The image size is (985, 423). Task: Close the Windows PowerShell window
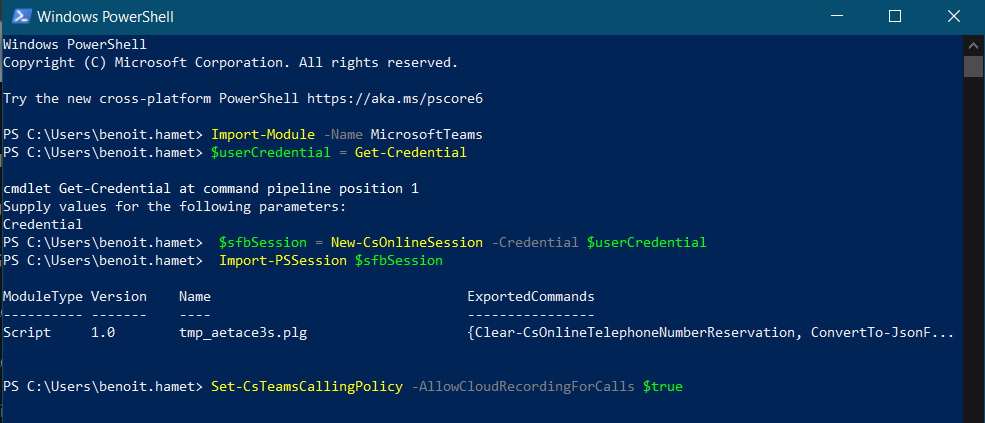tap(941, 16)
